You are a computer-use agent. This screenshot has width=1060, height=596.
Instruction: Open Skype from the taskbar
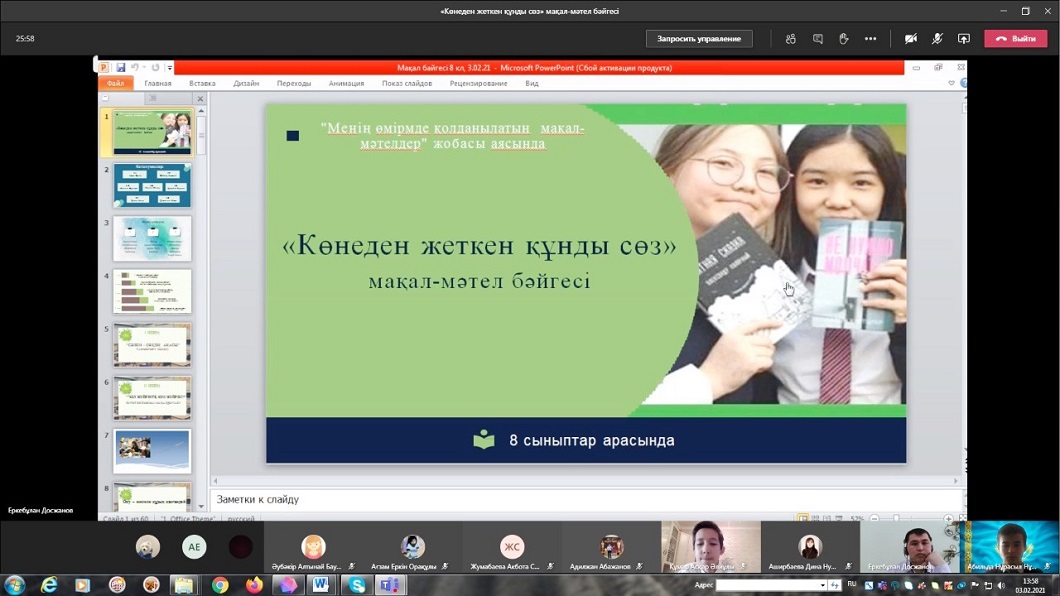point(357,585)
